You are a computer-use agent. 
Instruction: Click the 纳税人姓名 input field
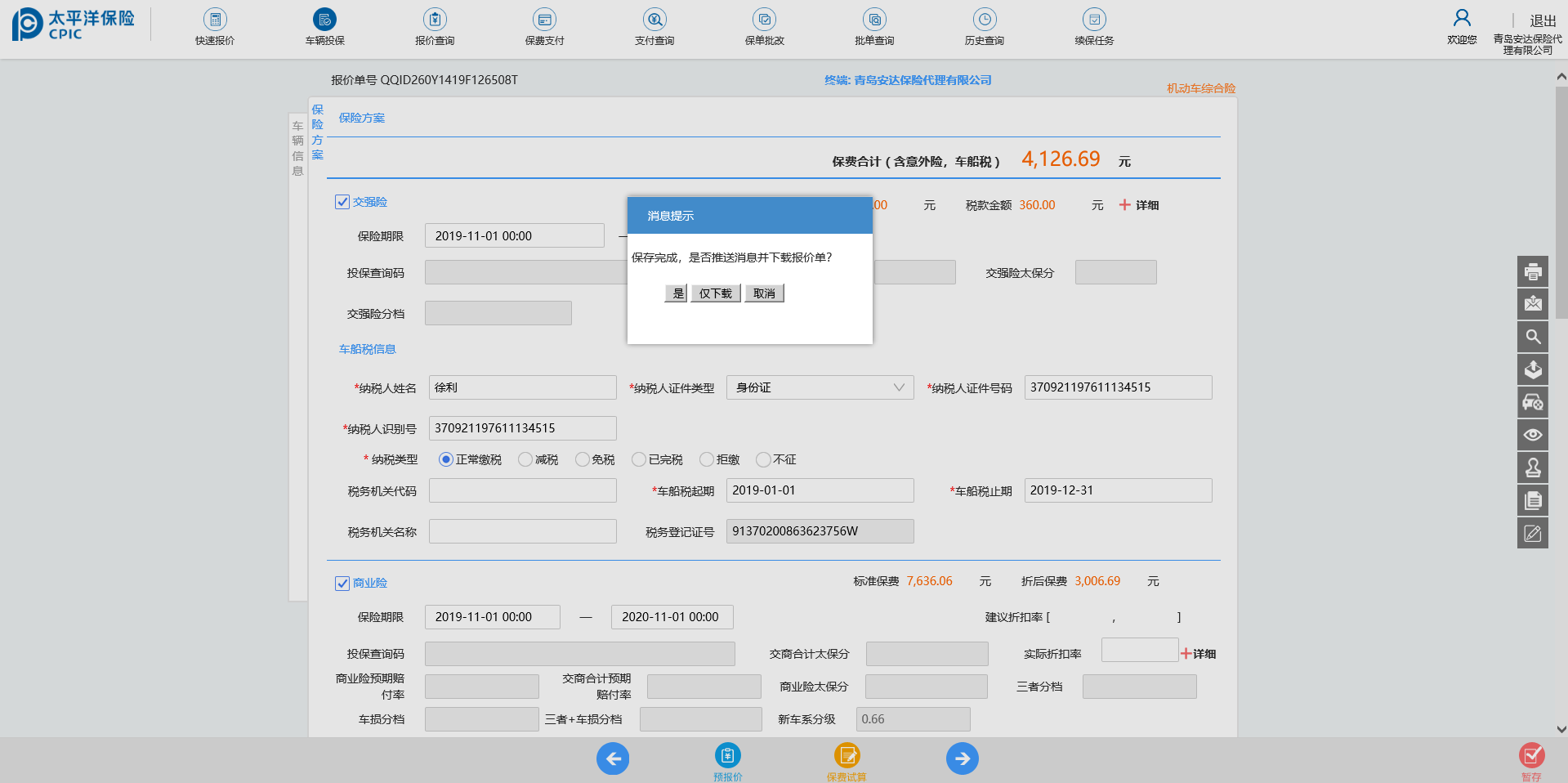(522, 387)
